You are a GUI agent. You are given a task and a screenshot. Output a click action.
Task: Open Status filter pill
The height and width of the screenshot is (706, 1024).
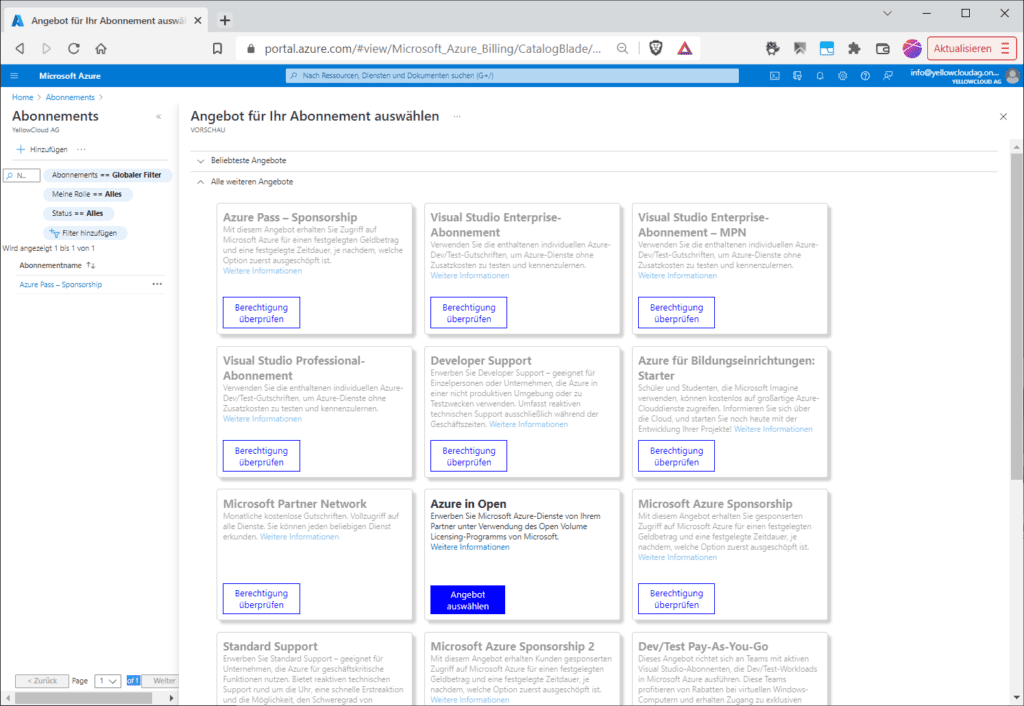tap(78, 213)
